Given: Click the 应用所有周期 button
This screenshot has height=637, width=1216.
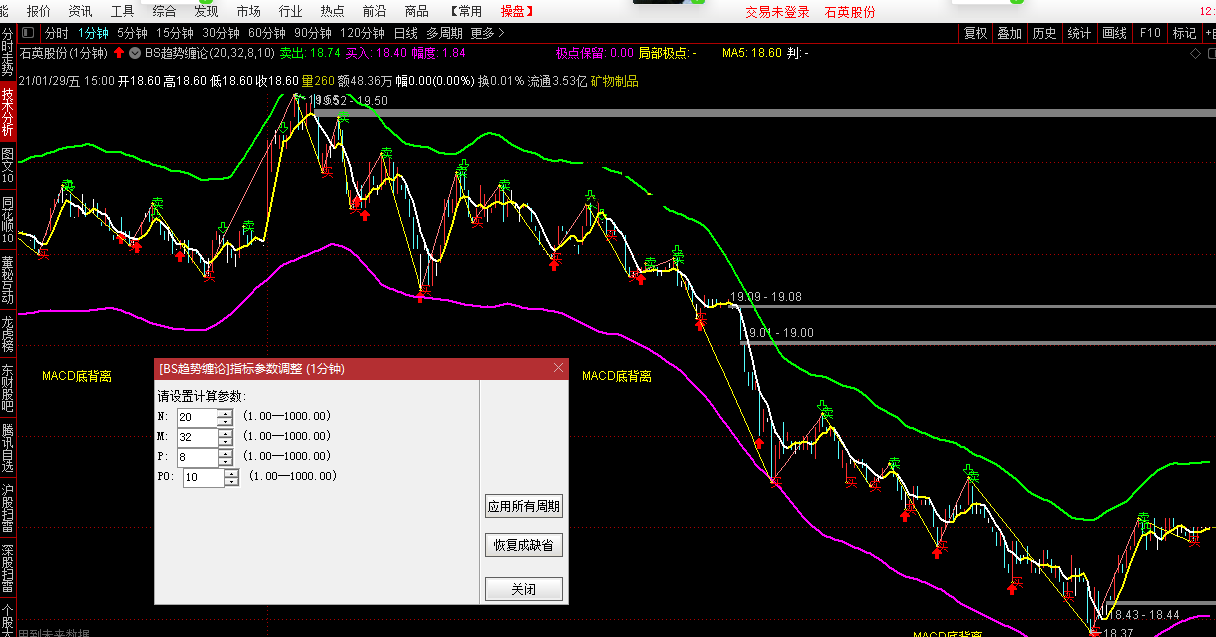Looking at the screenshot, I should click(x=524, y=506).
